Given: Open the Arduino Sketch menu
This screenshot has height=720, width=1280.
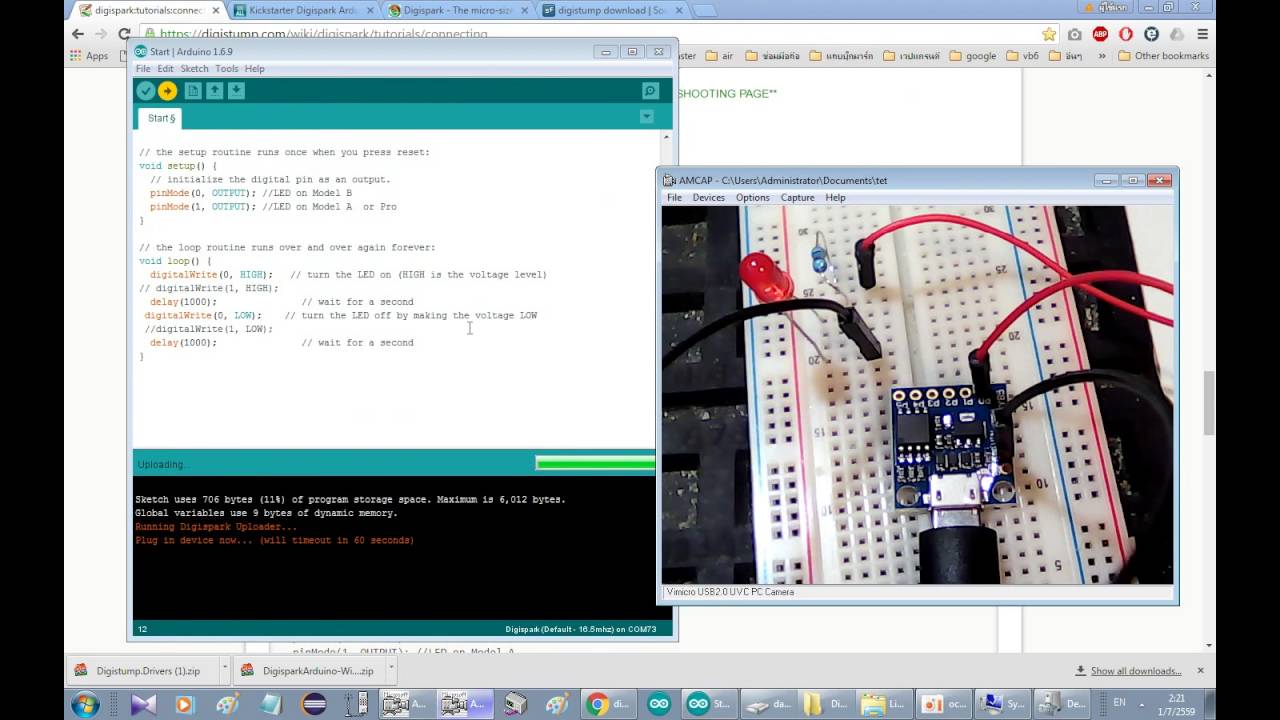Looking at the screenshot, I should tap(194, 69).
